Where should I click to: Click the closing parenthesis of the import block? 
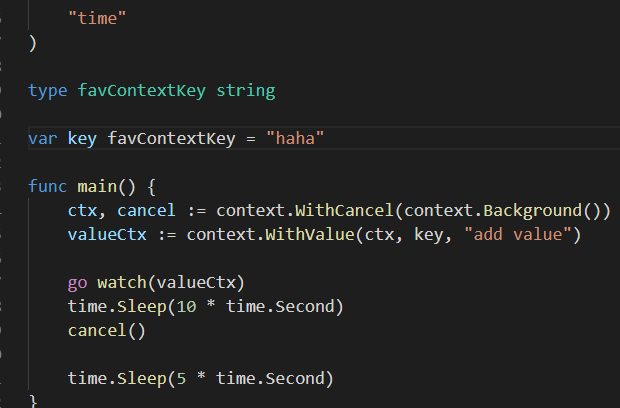[33, 42]
